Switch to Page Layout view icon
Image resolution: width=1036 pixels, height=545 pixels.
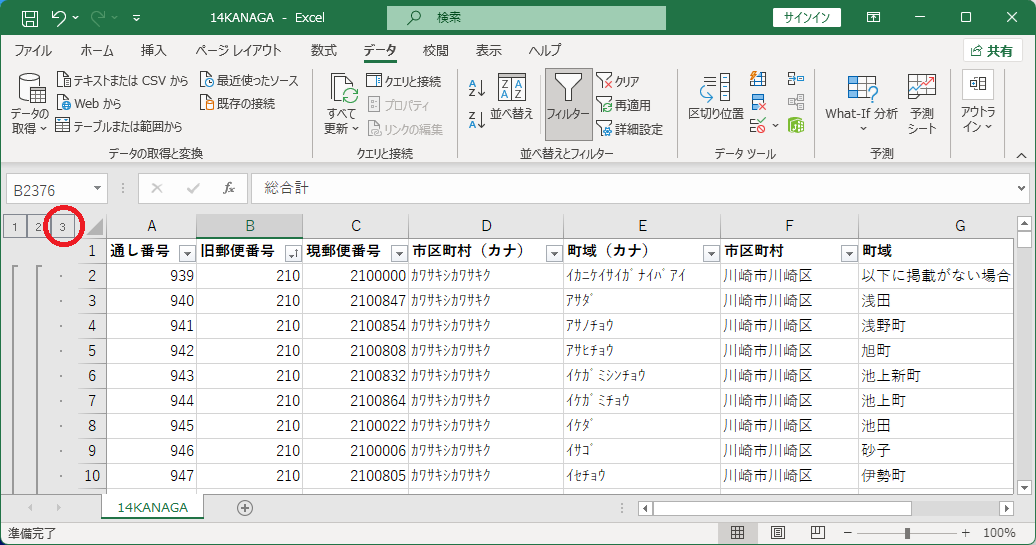point(778,532)
